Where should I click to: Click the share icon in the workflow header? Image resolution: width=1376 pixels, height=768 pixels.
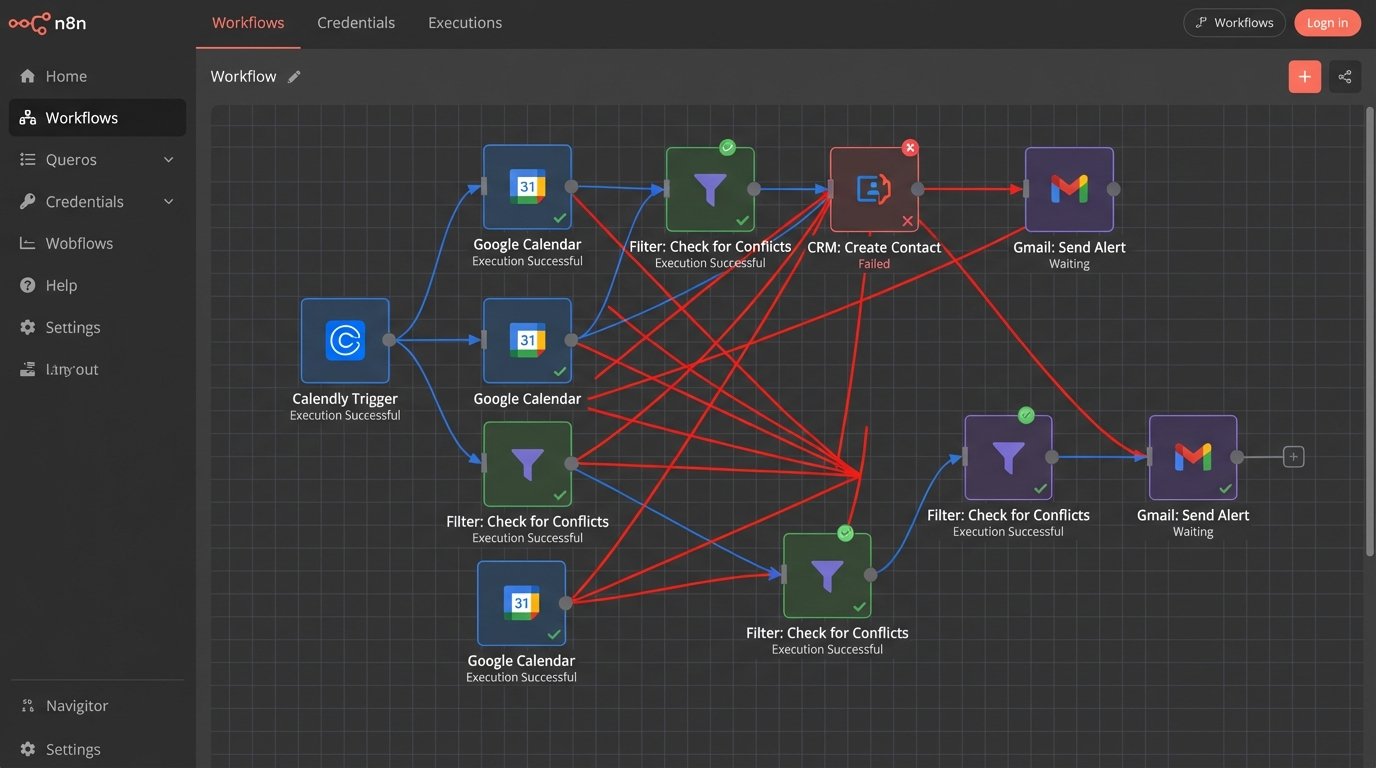click(1345, 77)
